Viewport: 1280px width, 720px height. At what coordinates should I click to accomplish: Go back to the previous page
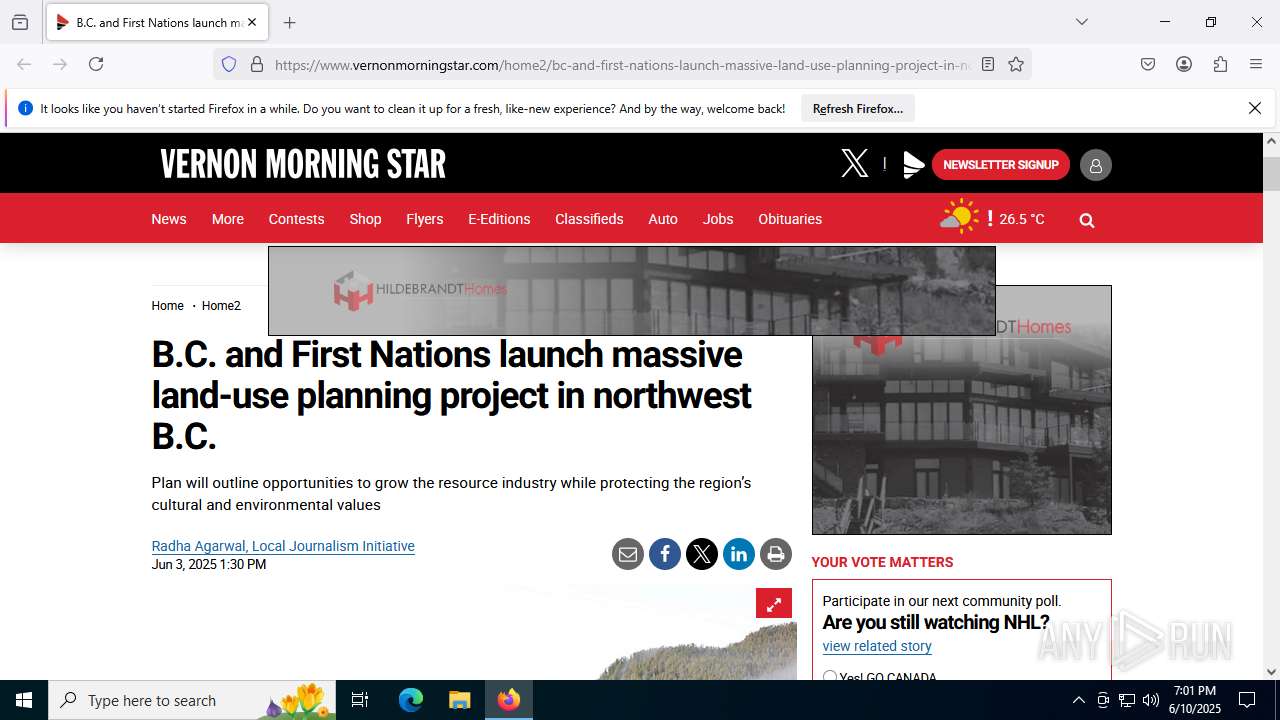24,64
